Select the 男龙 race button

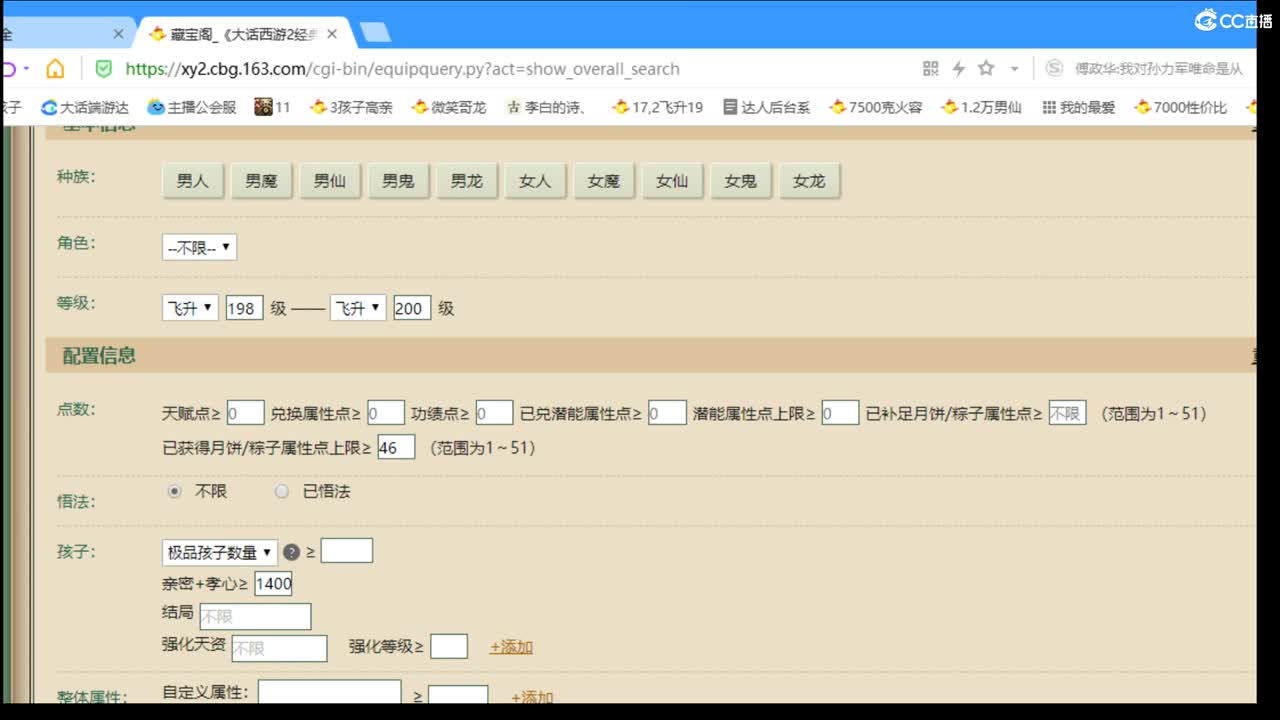point(467,182)
